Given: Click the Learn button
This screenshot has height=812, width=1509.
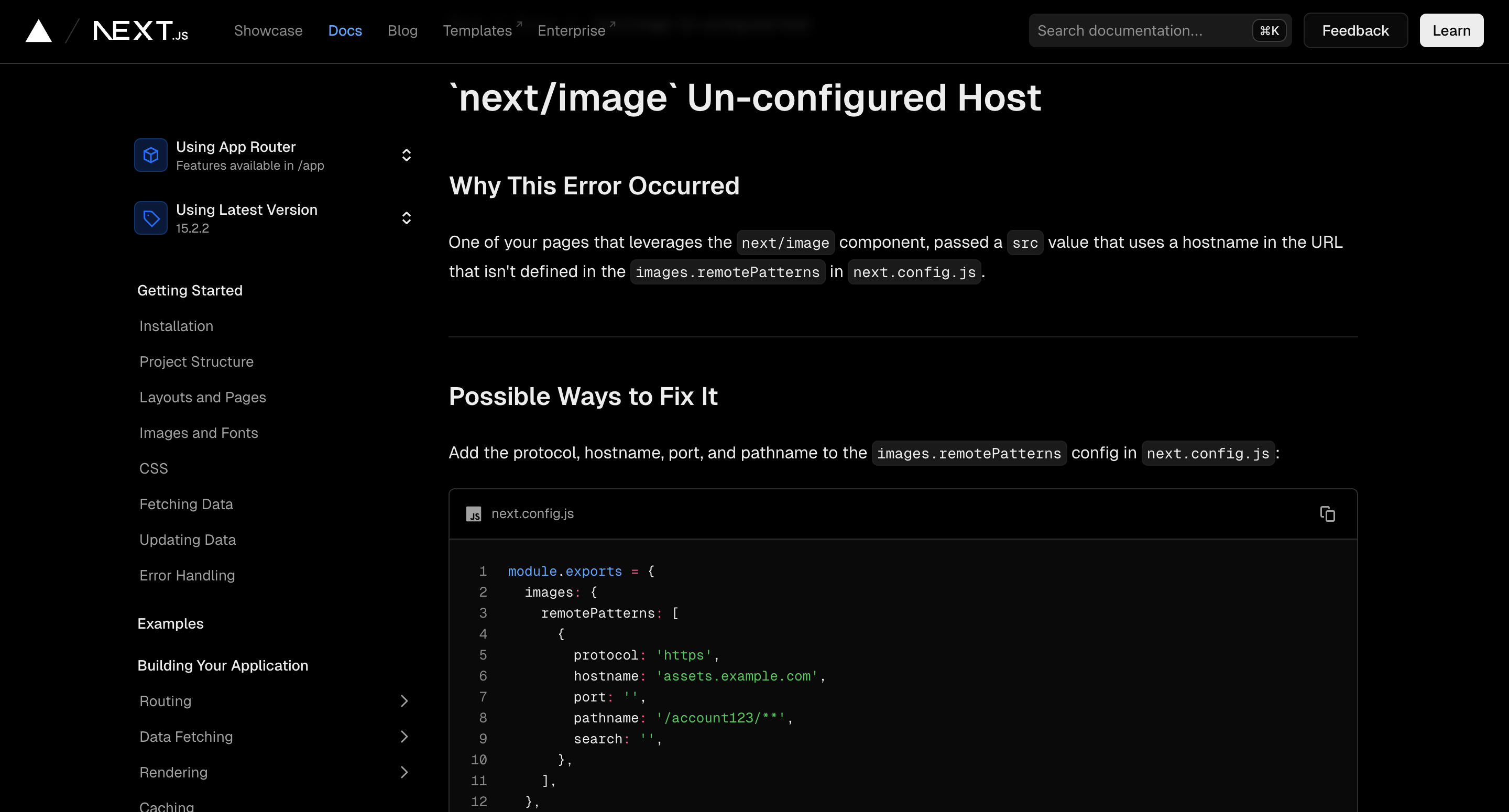Looking at the screenshot, I should pyautogui.click(x=1451, y=31).
